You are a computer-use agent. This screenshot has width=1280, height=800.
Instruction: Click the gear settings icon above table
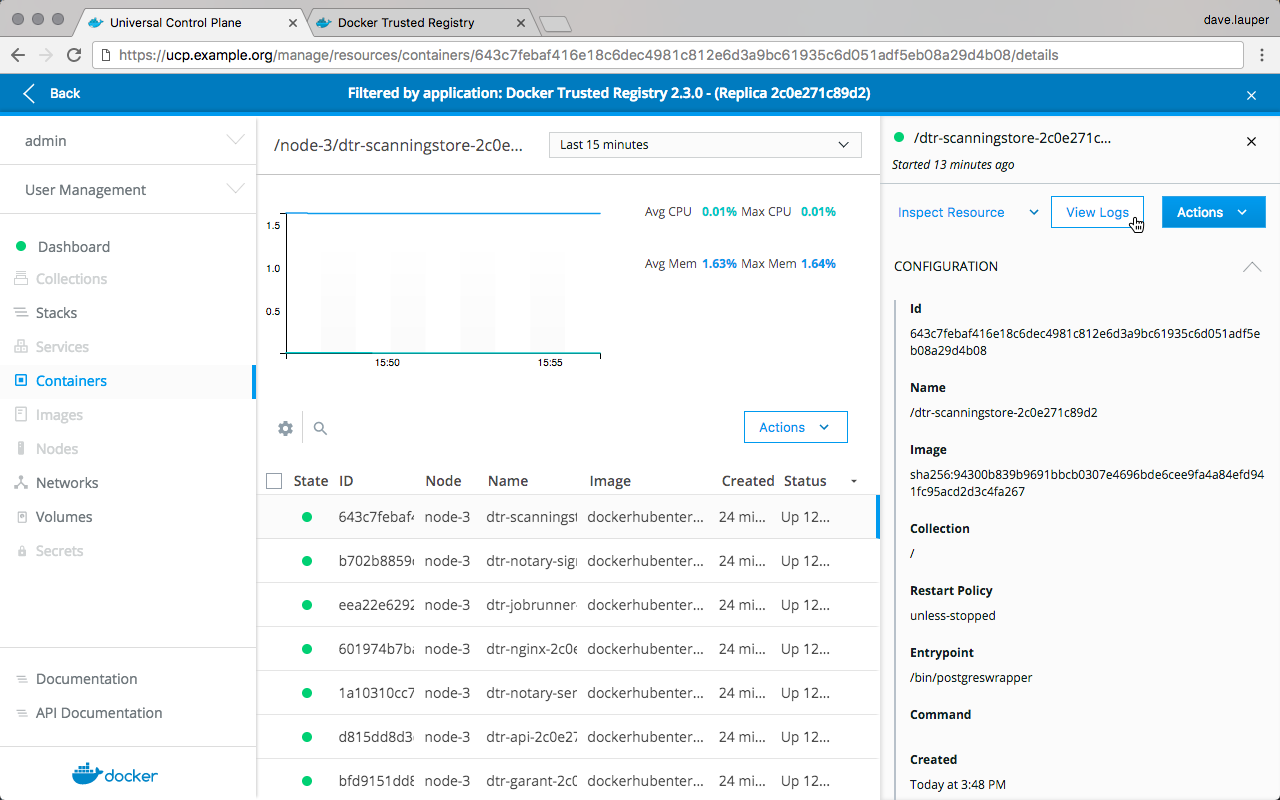(285, 428)
